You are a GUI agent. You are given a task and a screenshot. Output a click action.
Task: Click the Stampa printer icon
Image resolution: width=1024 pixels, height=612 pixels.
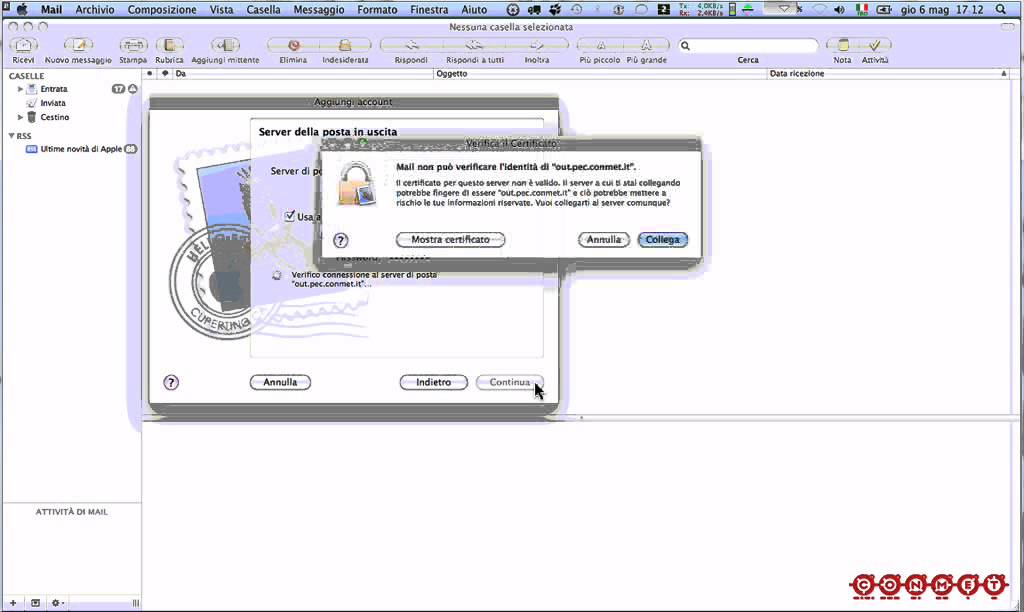[x=133, y=45]
